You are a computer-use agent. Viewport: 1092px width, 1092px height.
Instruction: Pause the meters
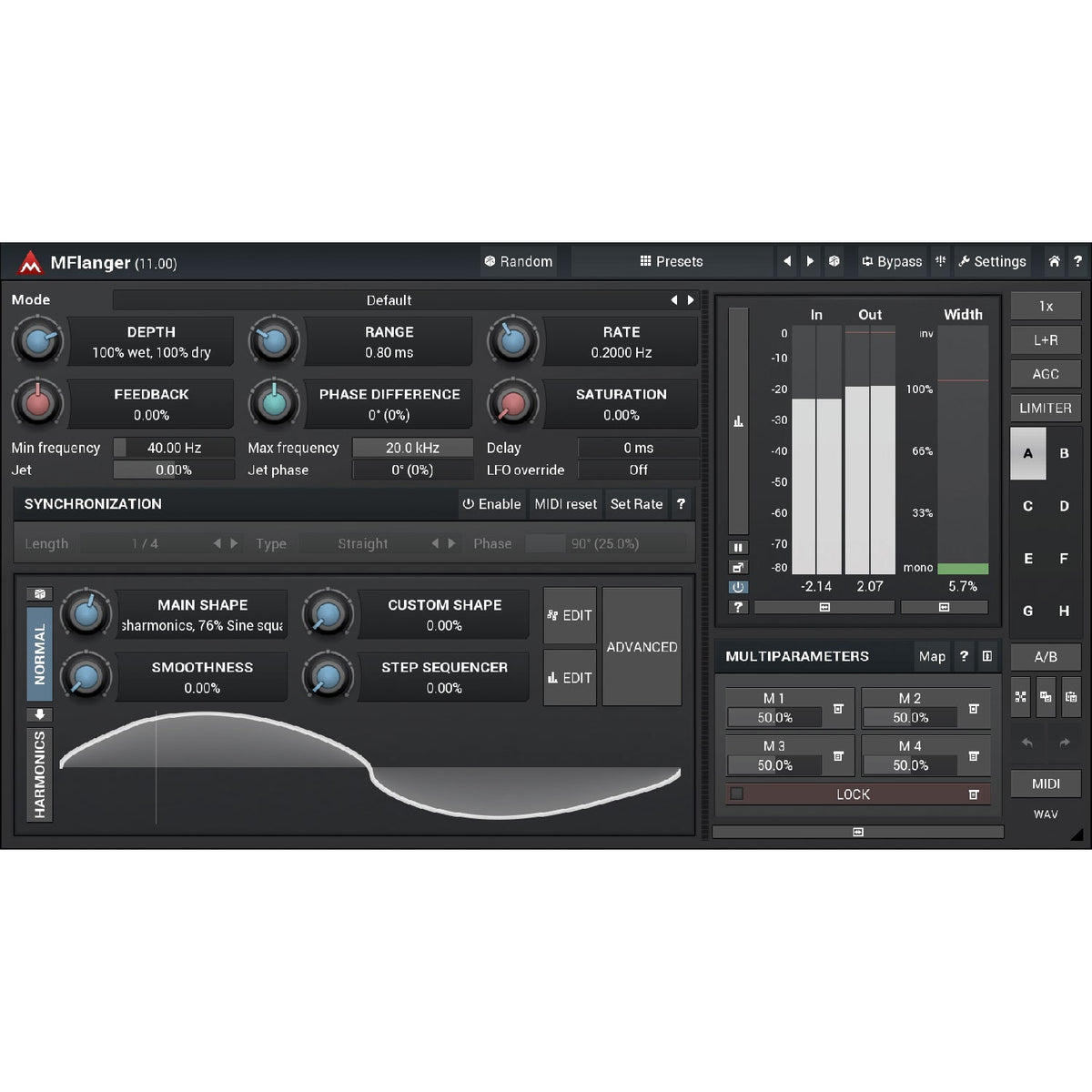(738, 548)
